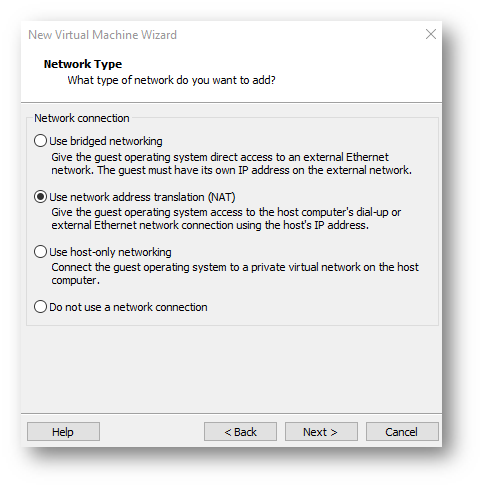Open the Help button
Screen dimensions: 484x489
pyautogui.click(x=63, y=432)
